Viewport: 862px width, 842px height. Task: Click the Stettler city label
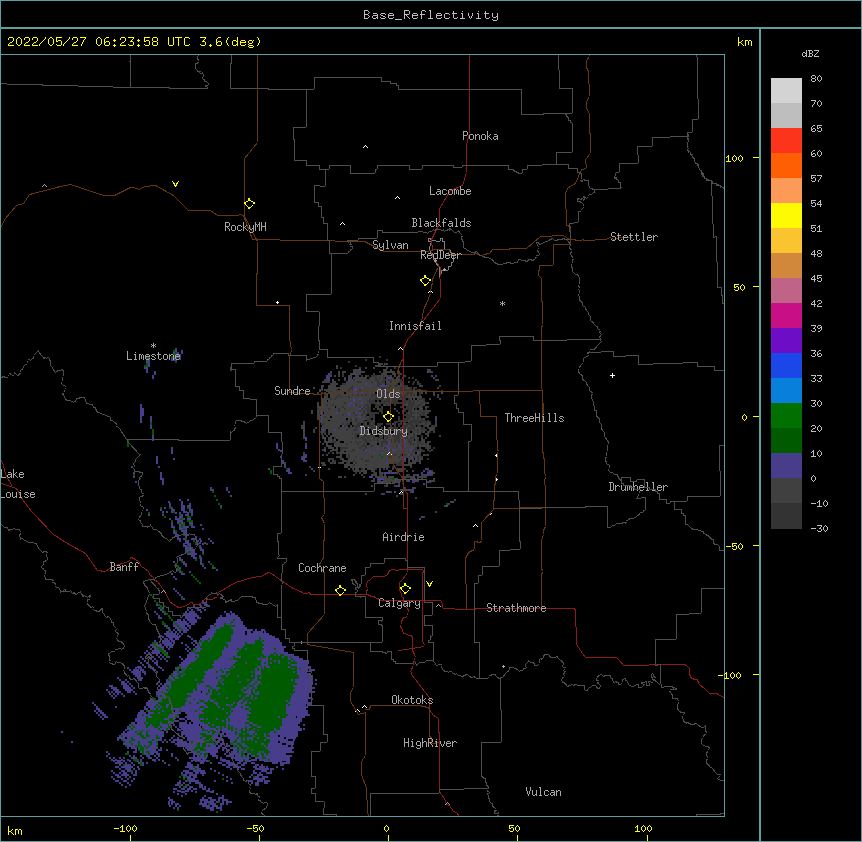click(633, 237)
